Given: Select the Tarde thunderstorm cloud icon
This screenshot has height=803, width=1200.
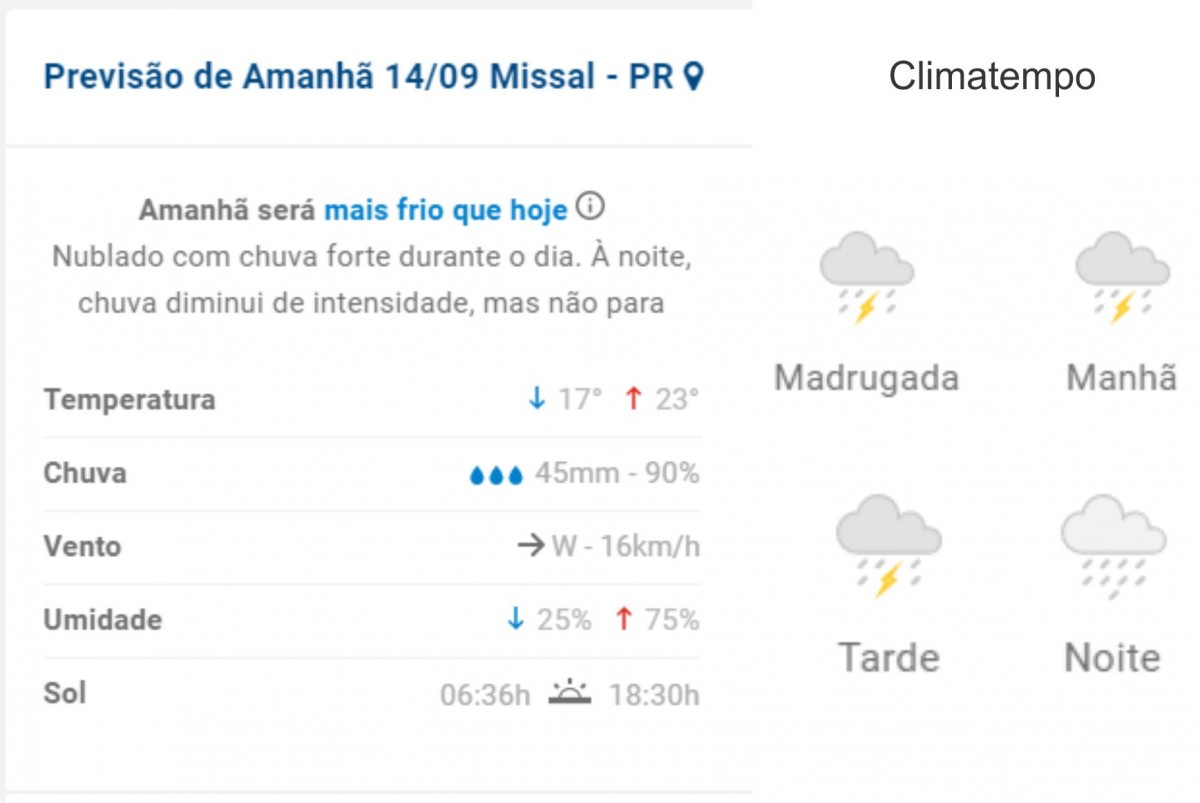Looking at the screenshot, I should coord(888,546).
